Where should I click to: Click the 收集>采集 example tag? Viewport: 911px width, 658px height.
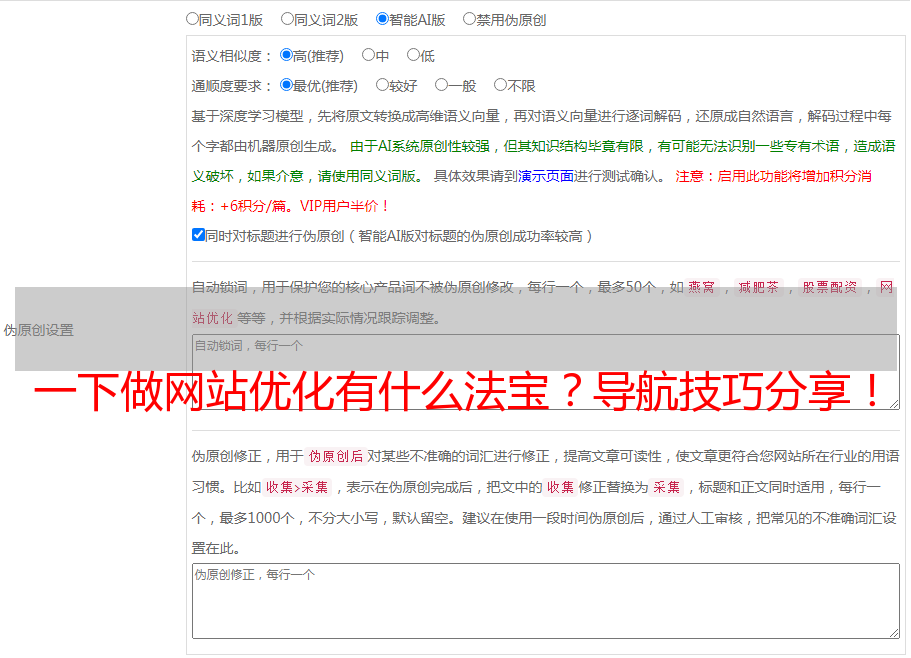pos(297,487)
